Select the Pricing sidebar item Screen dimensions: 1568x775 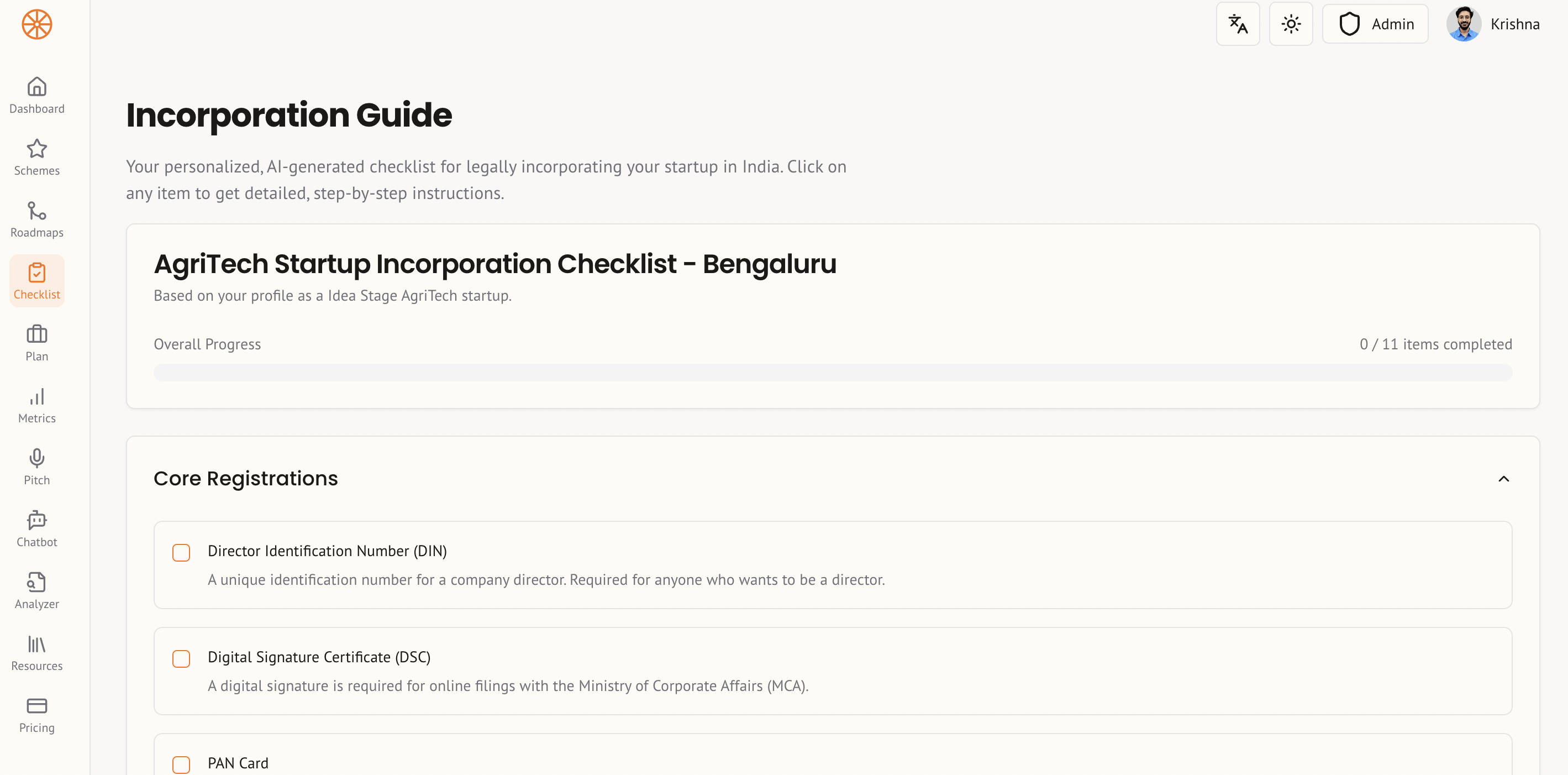(x=36, y=715)
